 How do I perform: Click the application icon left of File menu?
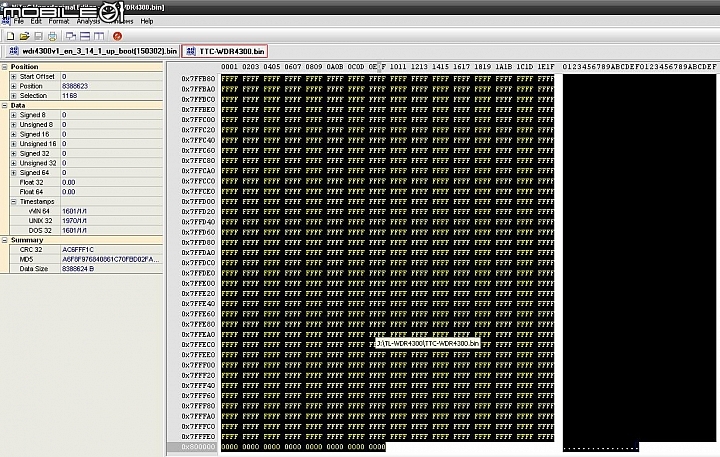tap(5, 21)
